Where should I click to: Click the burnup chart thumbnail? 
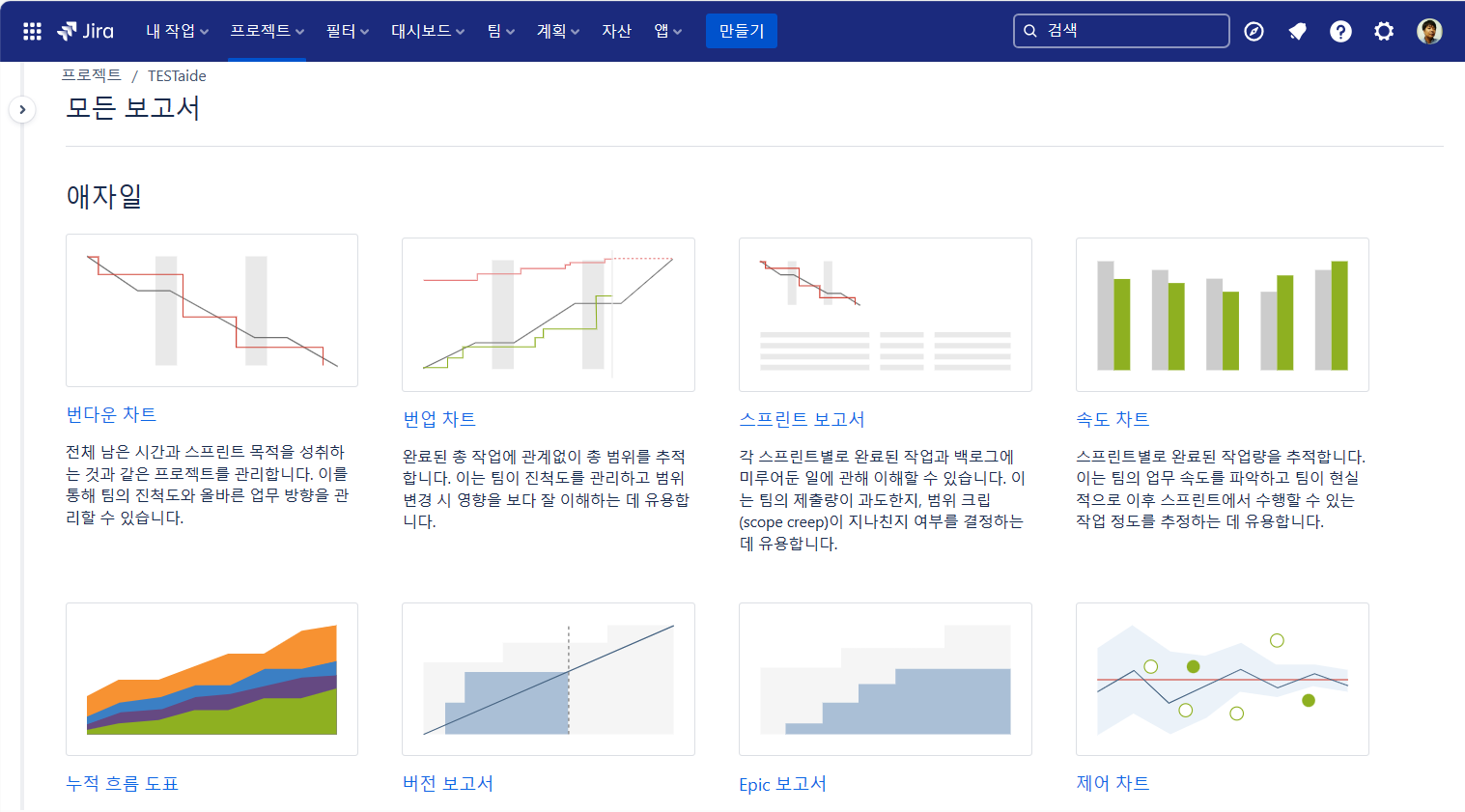coord(549,315)
